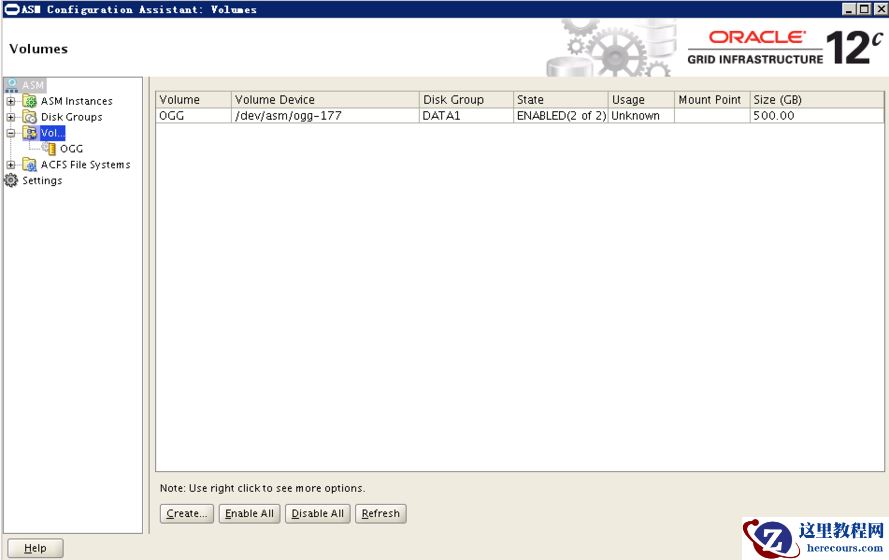The image size is (889, 560).
Task: Click the ASM root node icon
Action: click(11, 85)
